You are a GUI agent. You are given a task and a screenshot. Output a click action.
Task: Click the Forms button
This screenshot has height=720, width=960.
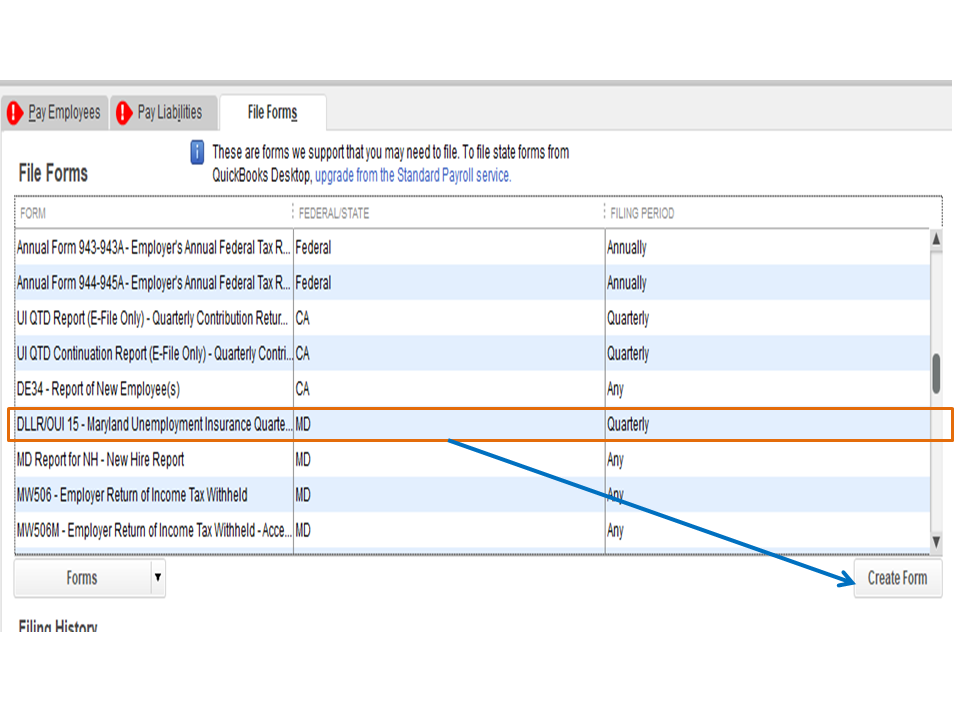[81, 578]
